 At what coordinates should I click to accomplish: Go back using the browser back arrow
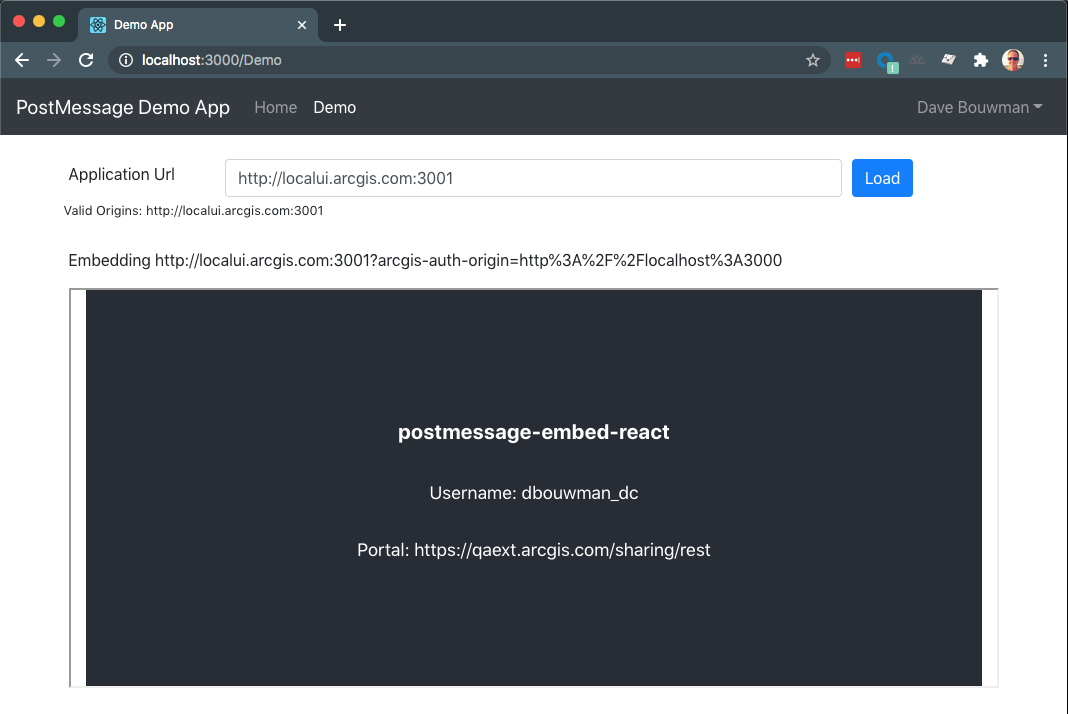[x=22, y=60]
